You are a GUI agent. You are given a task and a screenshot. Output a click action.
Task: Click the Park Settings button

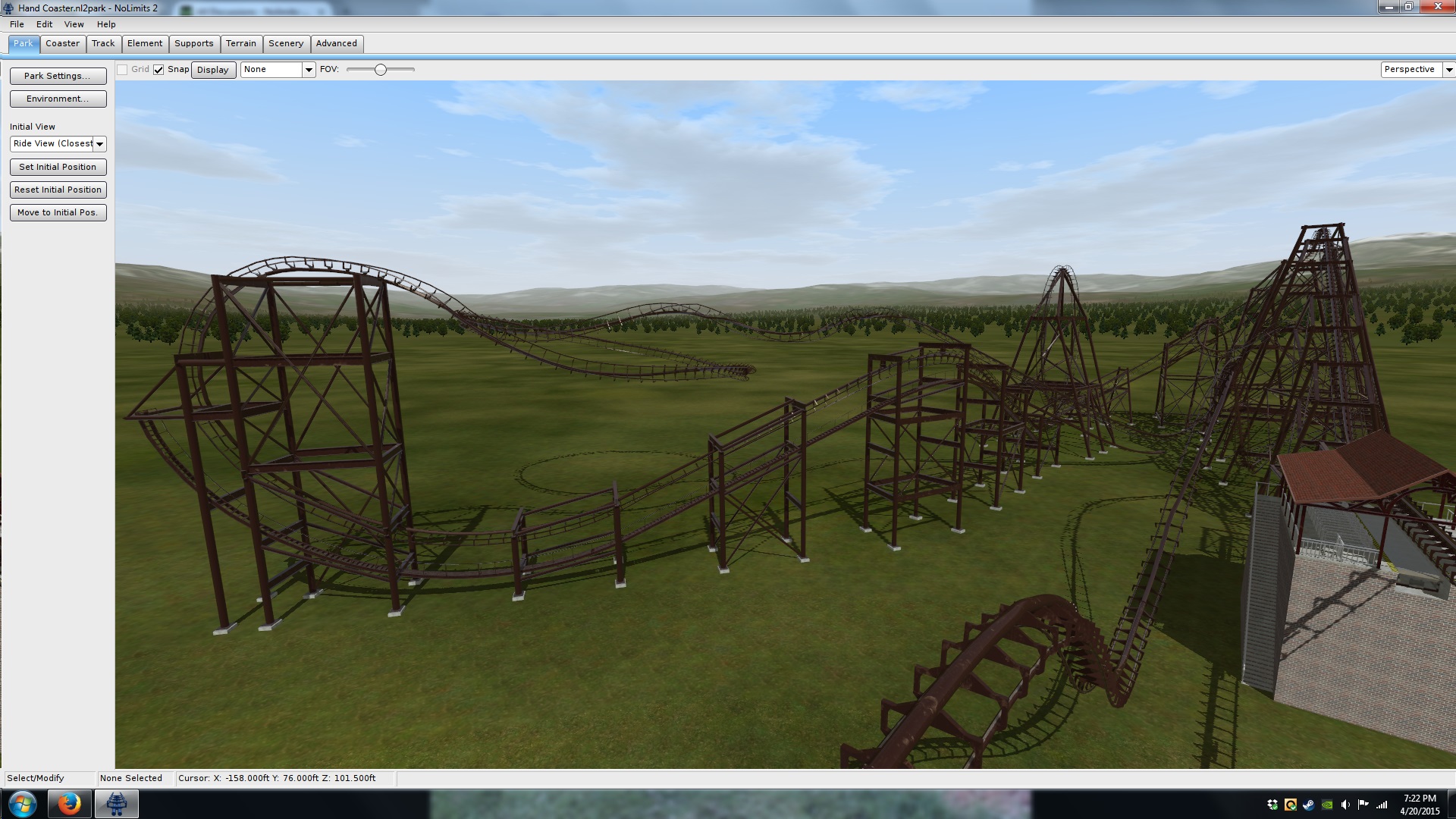click(58, 76)
